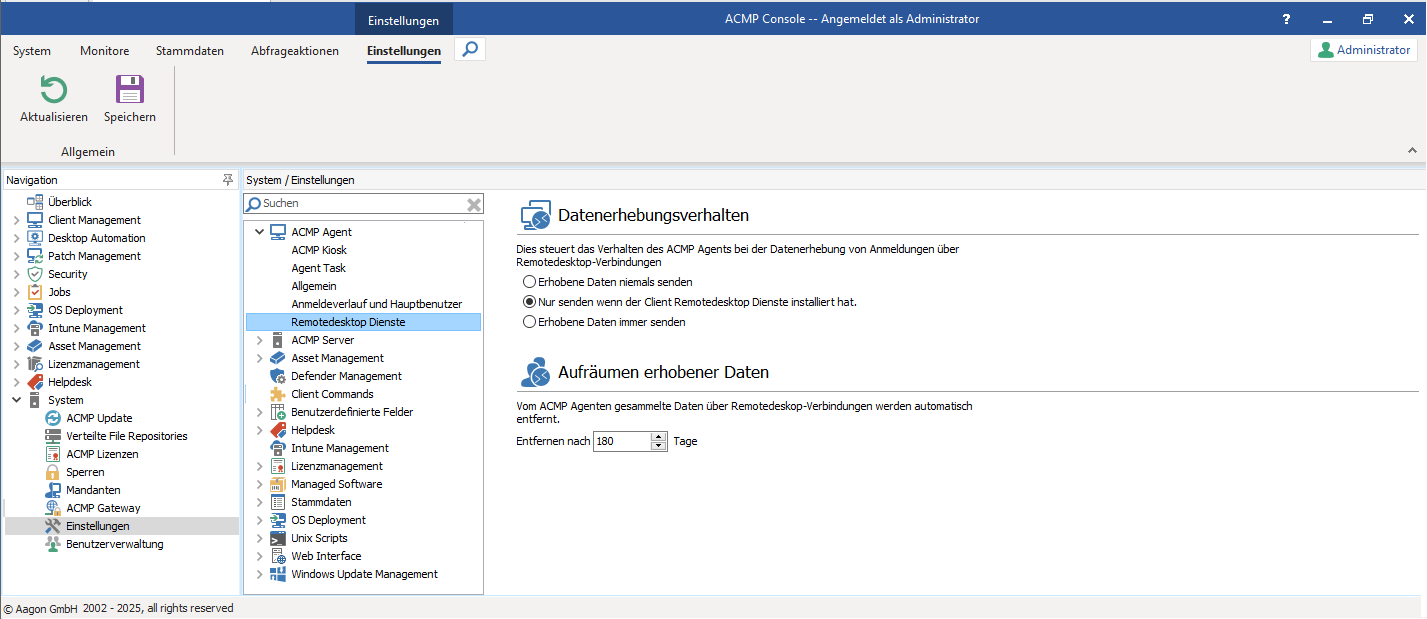Click the Client Commands puzzle icon
The height and width of the screenshot is (619, 1427).
[x=278, y=394]
